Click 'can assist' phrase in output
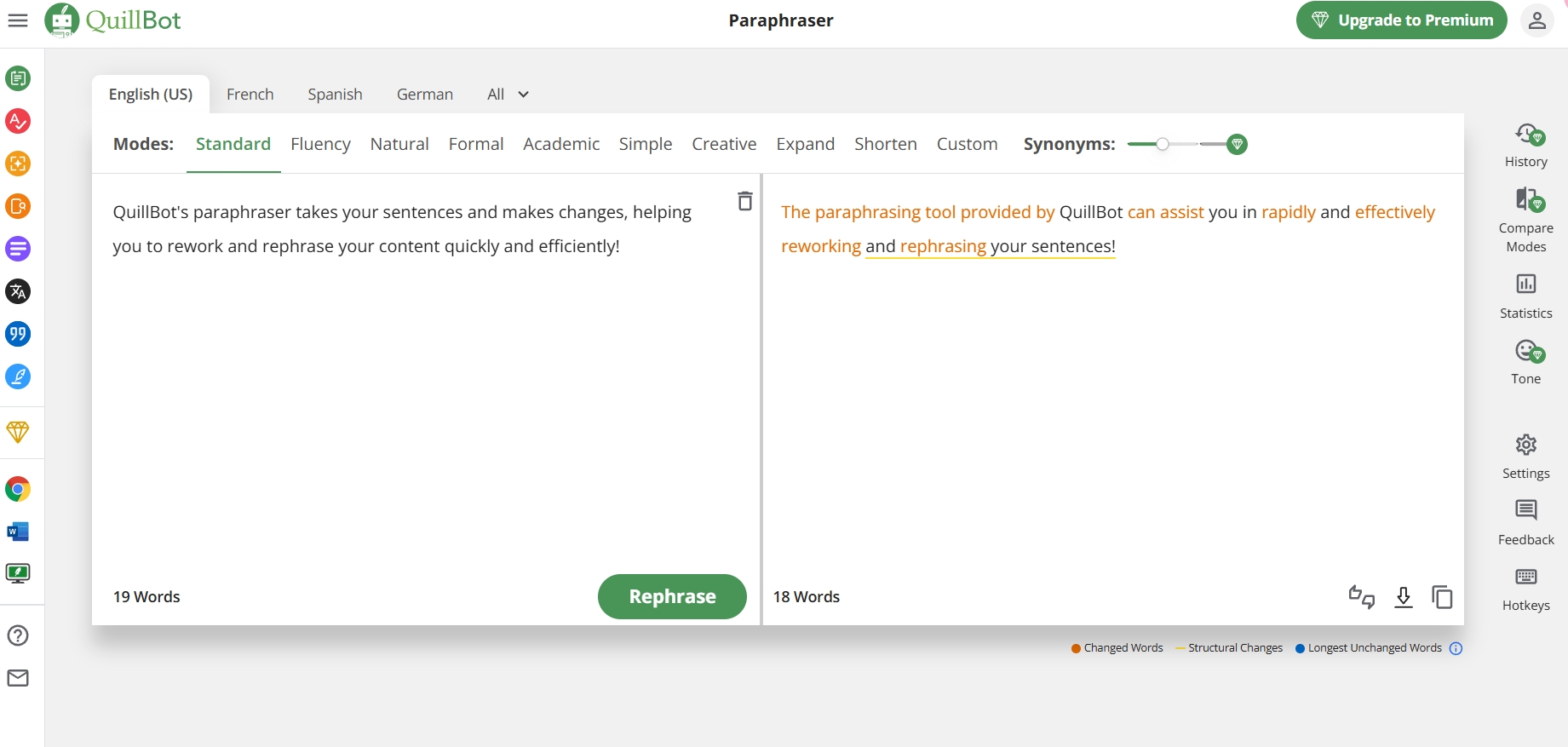This screenshot has height=747, width=1568. [1166, 212]
